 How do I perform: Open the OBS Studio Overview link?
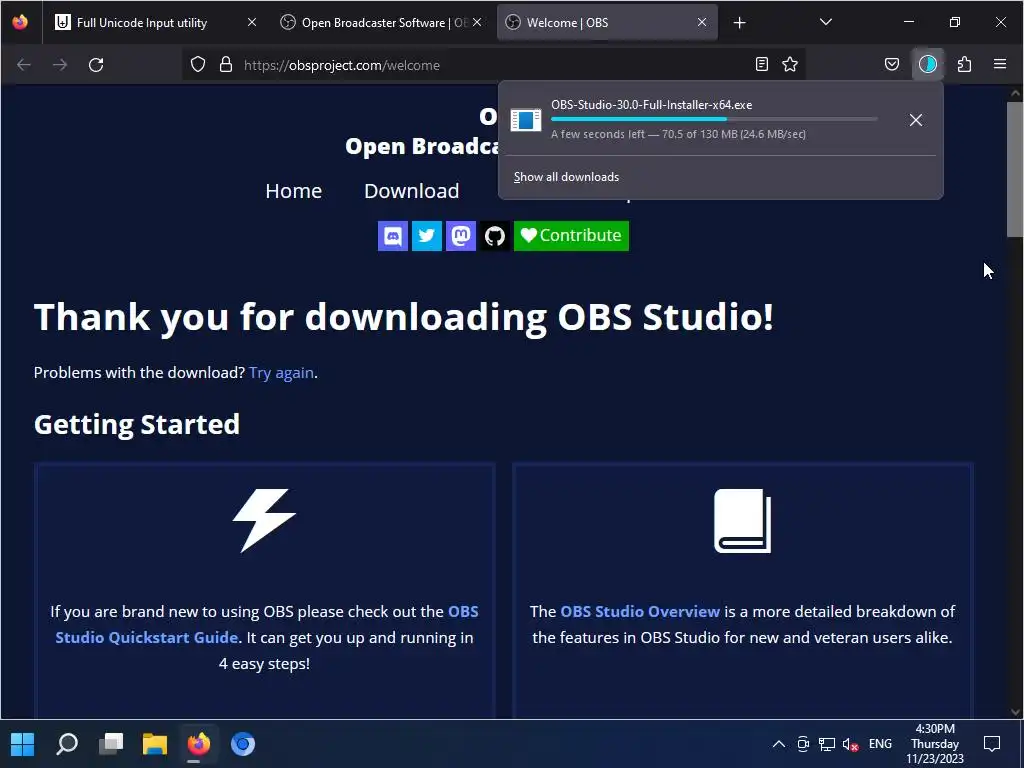[x=640, y=611]
